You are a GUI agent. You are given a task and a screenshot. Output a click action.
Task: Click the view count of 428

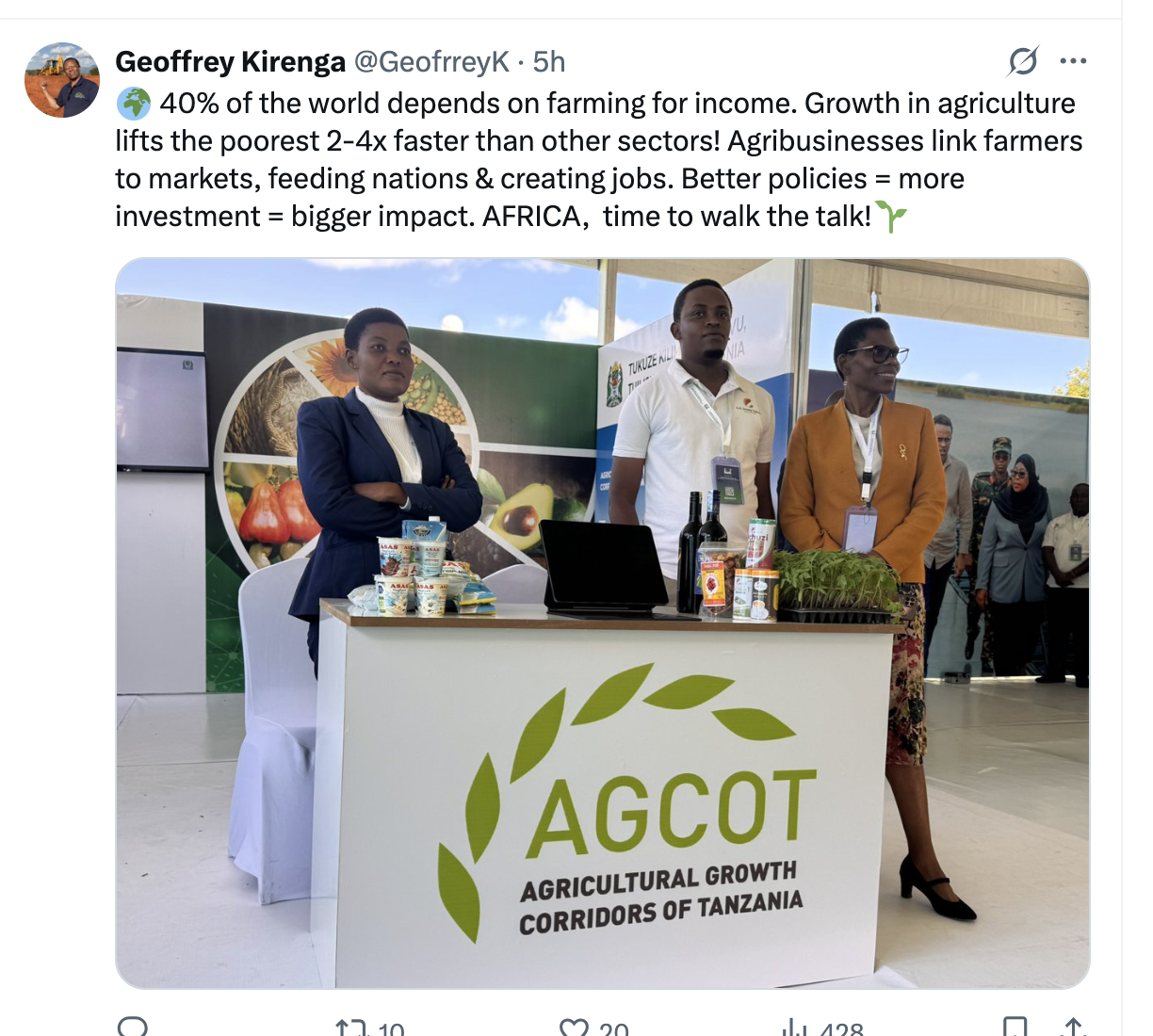tap(841, 1029)
